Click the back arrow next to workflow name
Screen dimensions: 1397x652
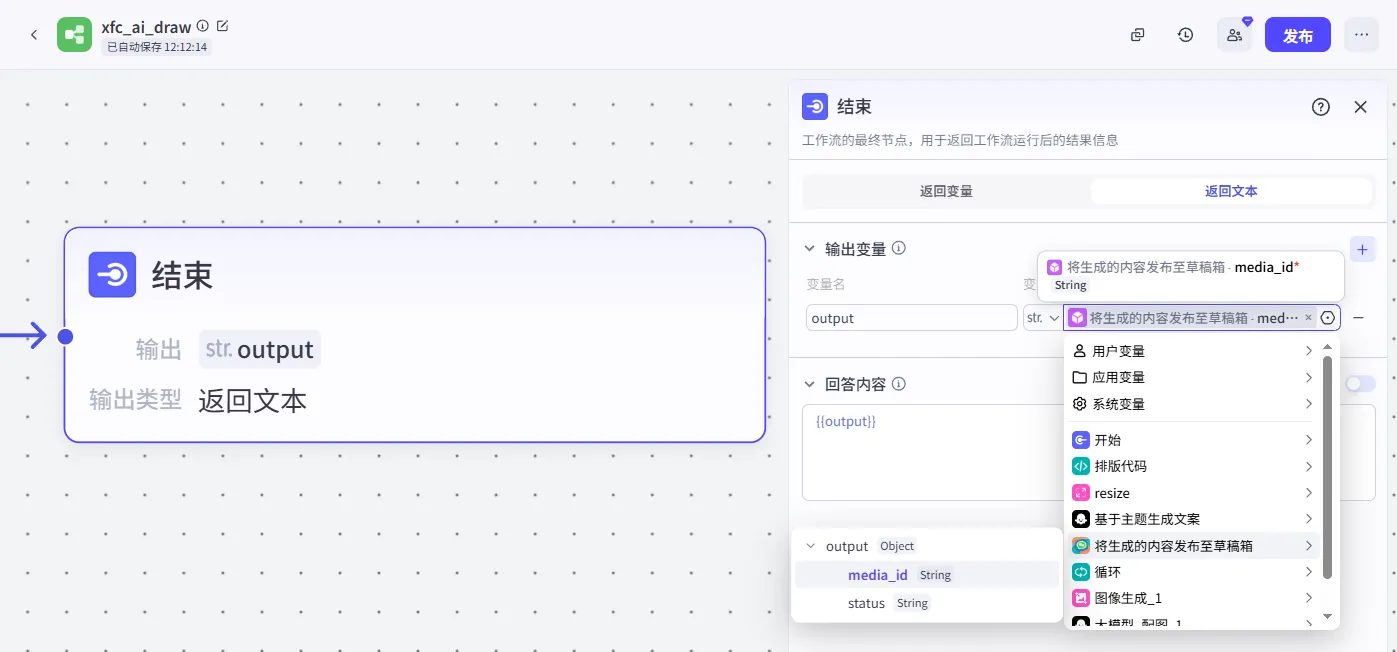coord(34,35)
